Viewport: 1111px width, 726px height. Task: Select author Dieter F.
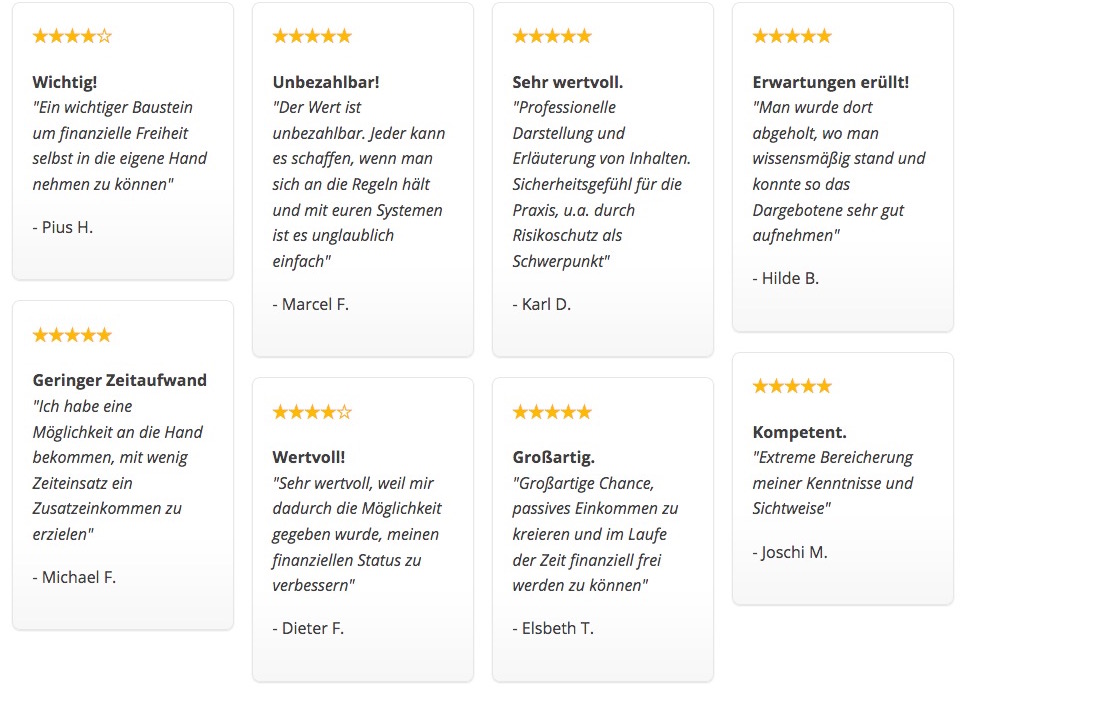tap(308, 628)
